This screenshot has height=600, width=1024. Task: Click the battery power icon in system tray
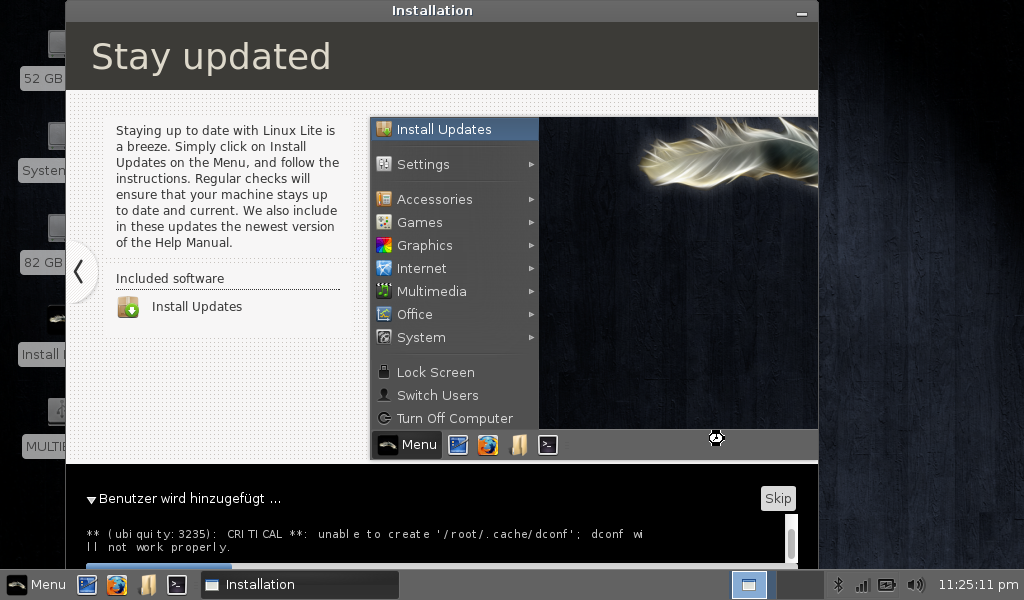[x=888, y=585]
